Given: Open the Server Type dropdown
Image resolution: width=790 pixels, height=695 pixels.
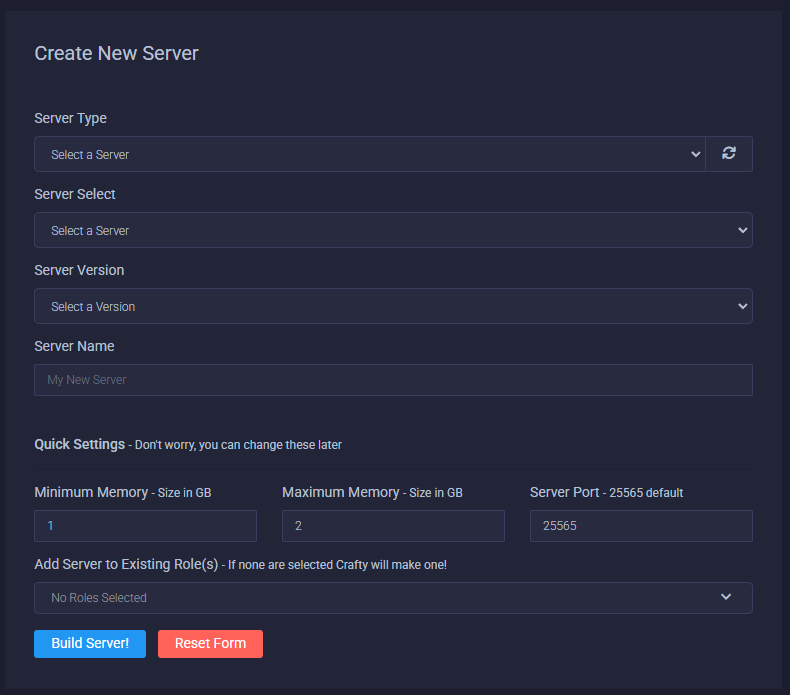Looking at the screenshot, I should point(370,154).
